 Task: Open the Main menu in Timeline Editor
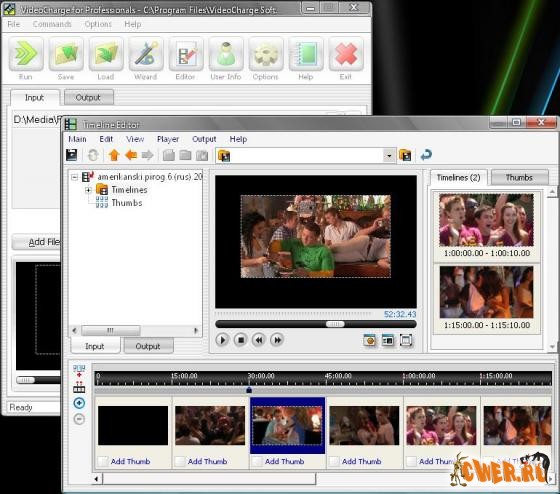tap(78, 139)
